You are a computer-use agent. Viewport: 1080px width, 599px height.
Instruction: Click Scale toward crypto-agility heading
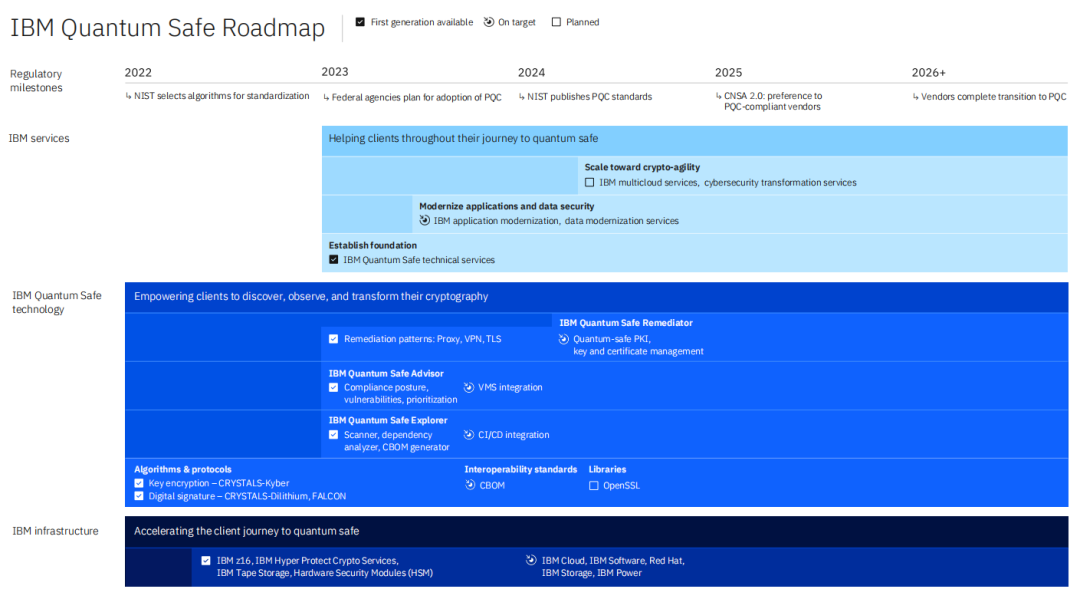pos(642,167)
